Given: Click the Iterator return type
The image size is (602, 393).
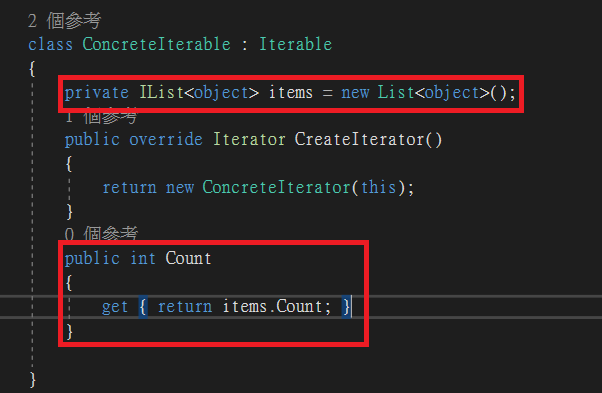Looking at the screenshot, I should point(249,139).
